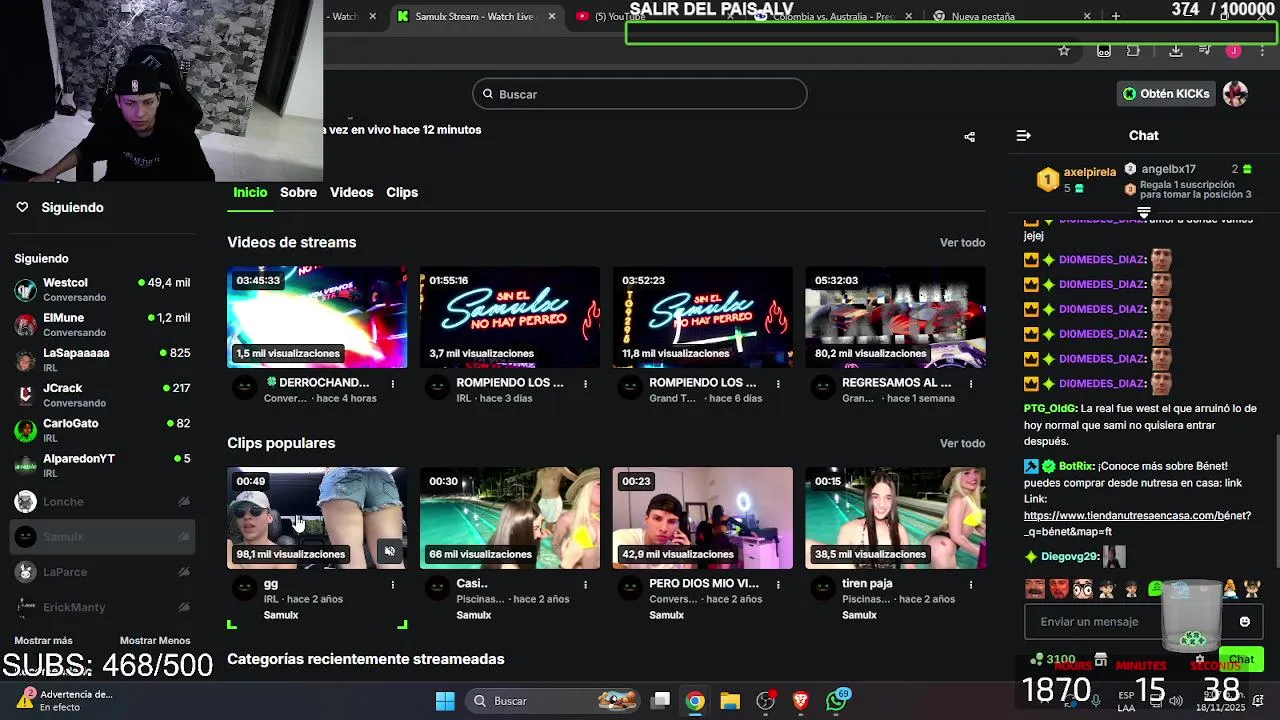Click the bookmark star in the address bar
The width and height of the screenshot is (1280, 720).
[x=1064, y=51]
